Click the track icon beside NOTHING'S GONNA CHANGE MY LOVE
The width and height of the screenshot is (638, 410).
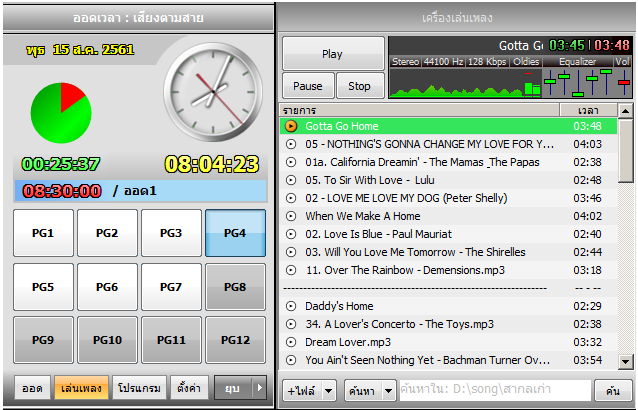(291, 144)
